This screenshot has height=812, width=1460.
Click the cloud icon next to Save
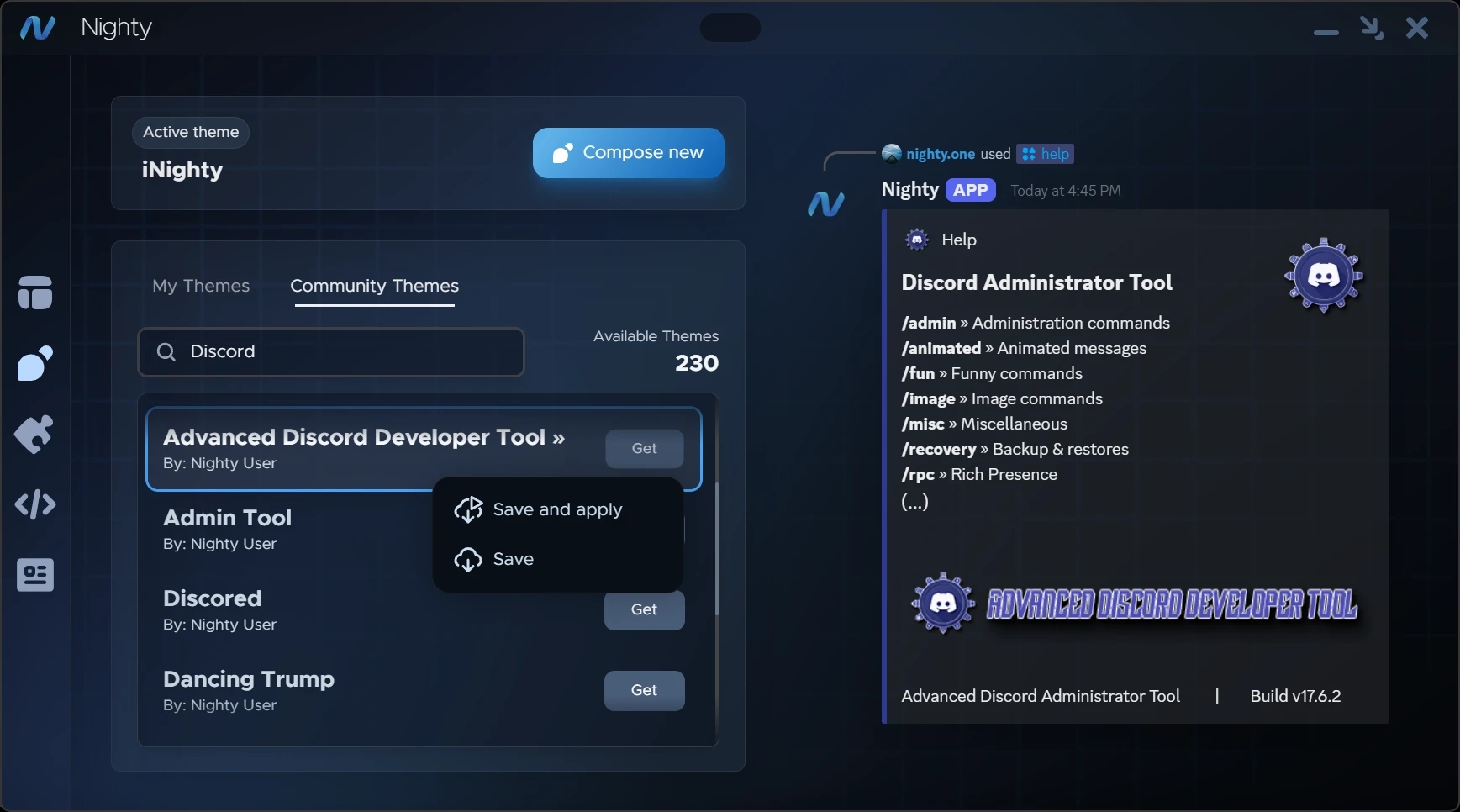(x=468, y=559)
